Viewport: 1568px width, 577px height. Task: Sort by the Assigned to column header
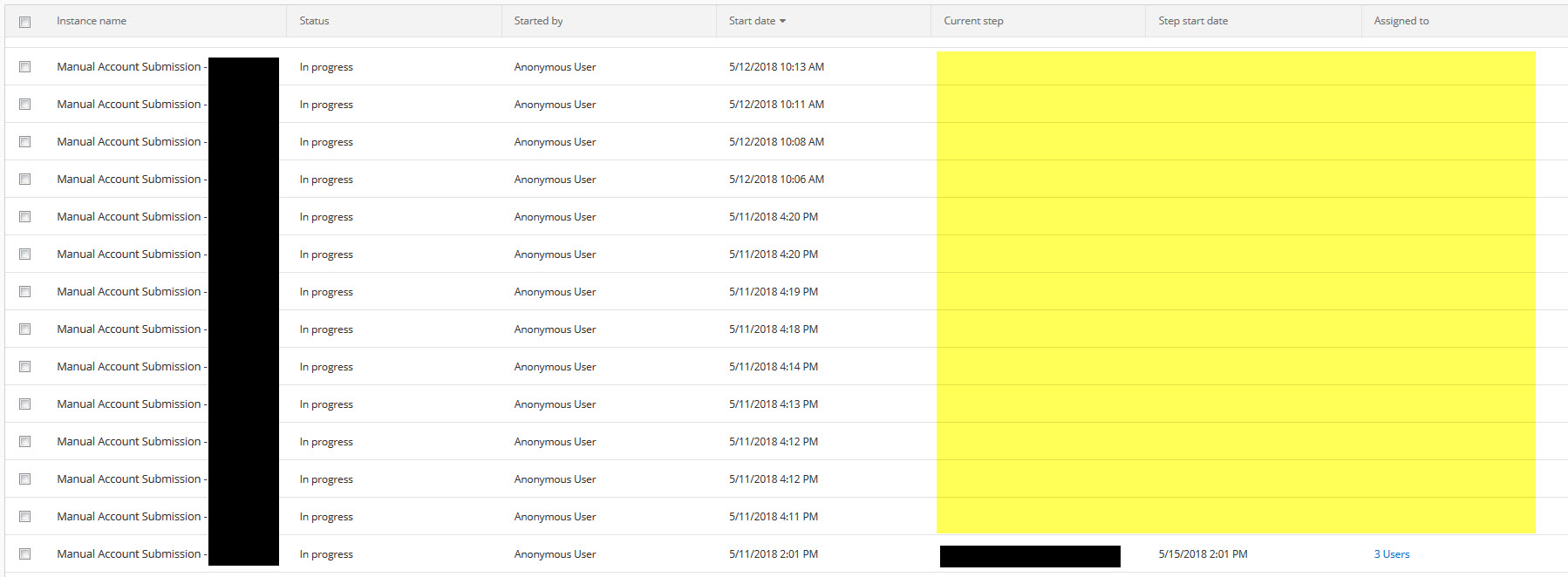tap(1401, 21)
